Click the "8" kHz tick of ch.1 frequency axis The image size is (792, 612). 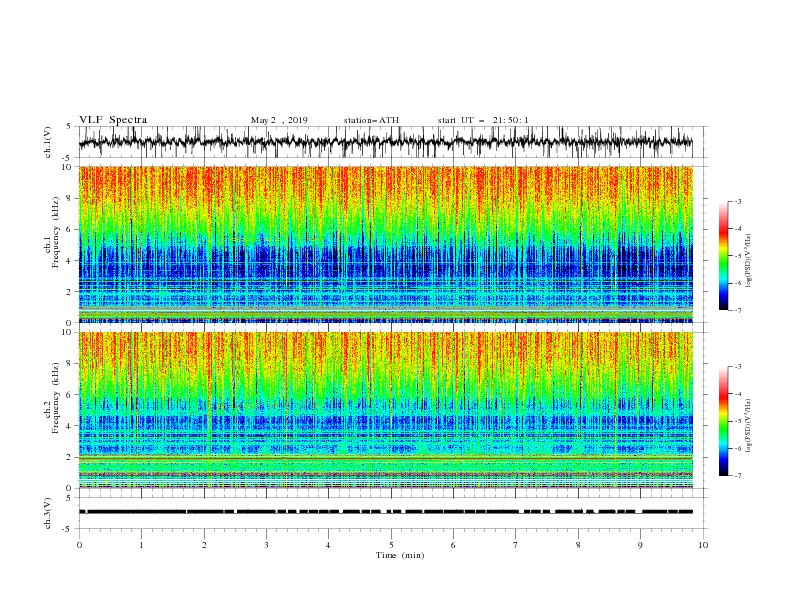[70, 198]
